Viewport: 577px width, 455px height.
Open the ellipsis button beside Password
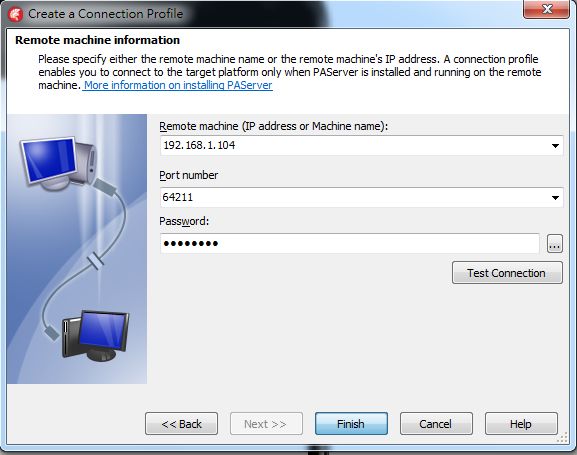(555, 243)
